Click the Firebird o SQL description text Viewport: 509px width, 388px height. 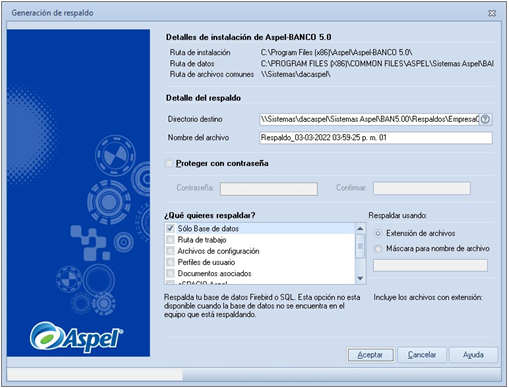[x=262, y=306]
